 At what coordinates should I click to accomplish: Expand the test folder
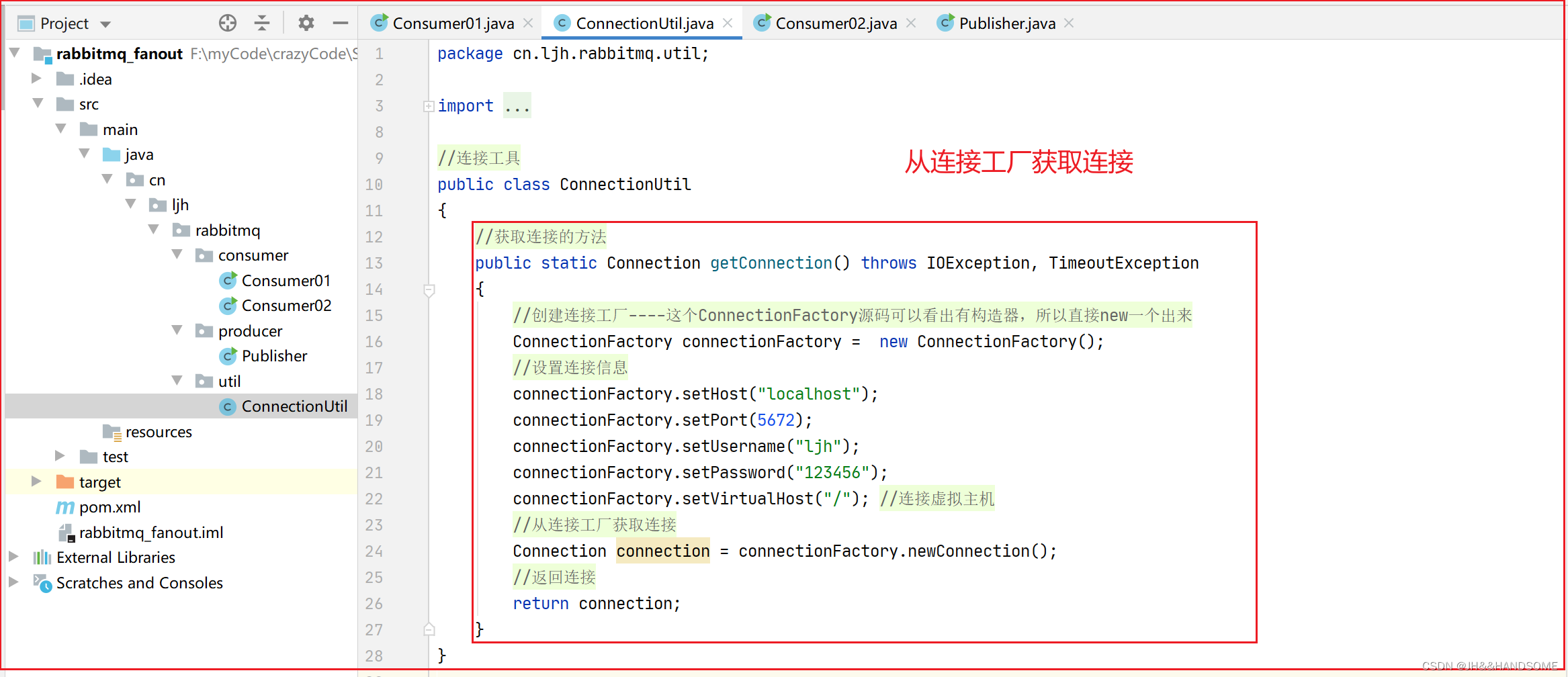[60, 456]
